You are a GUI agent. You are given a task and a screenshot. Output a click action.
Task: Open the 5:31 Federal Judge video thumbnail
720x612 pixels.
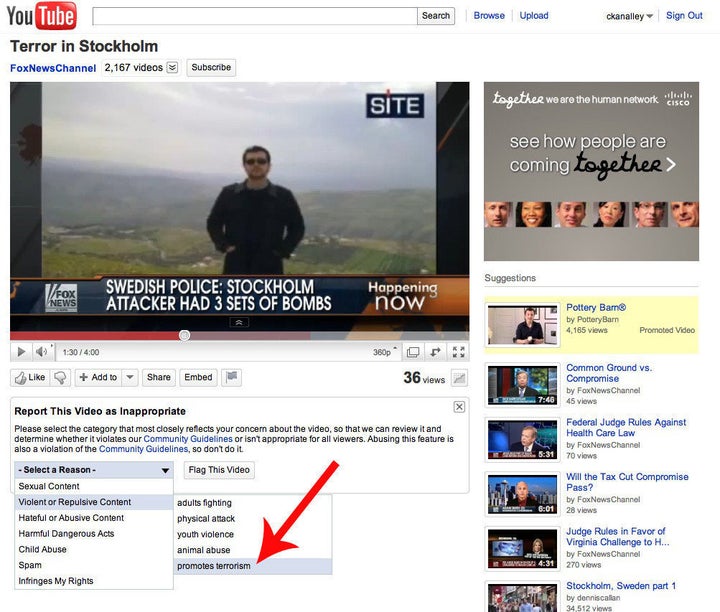(x=523, y=439)
